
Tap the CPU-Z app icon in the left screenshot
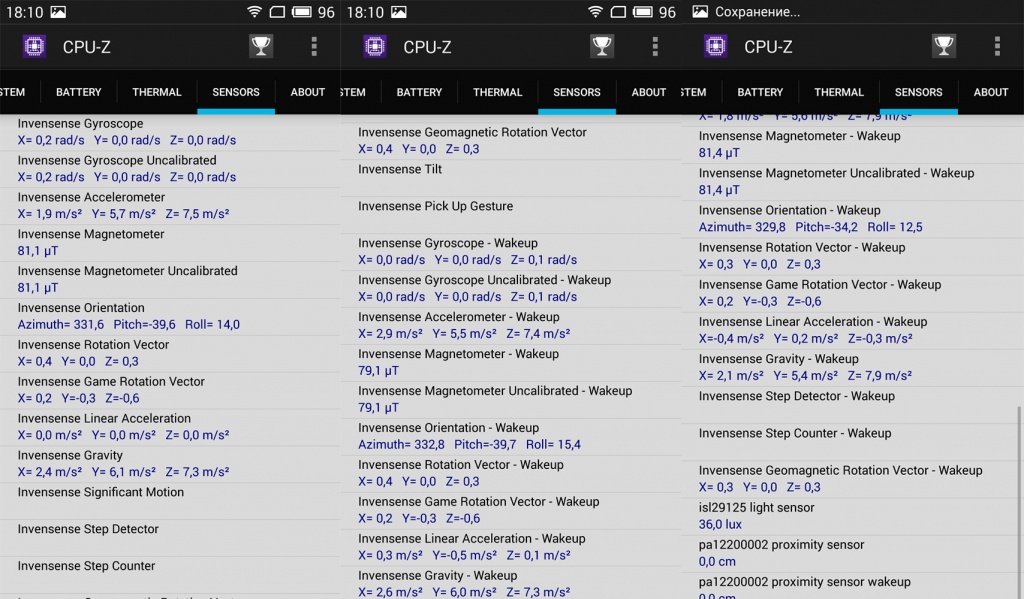point(34,46)
